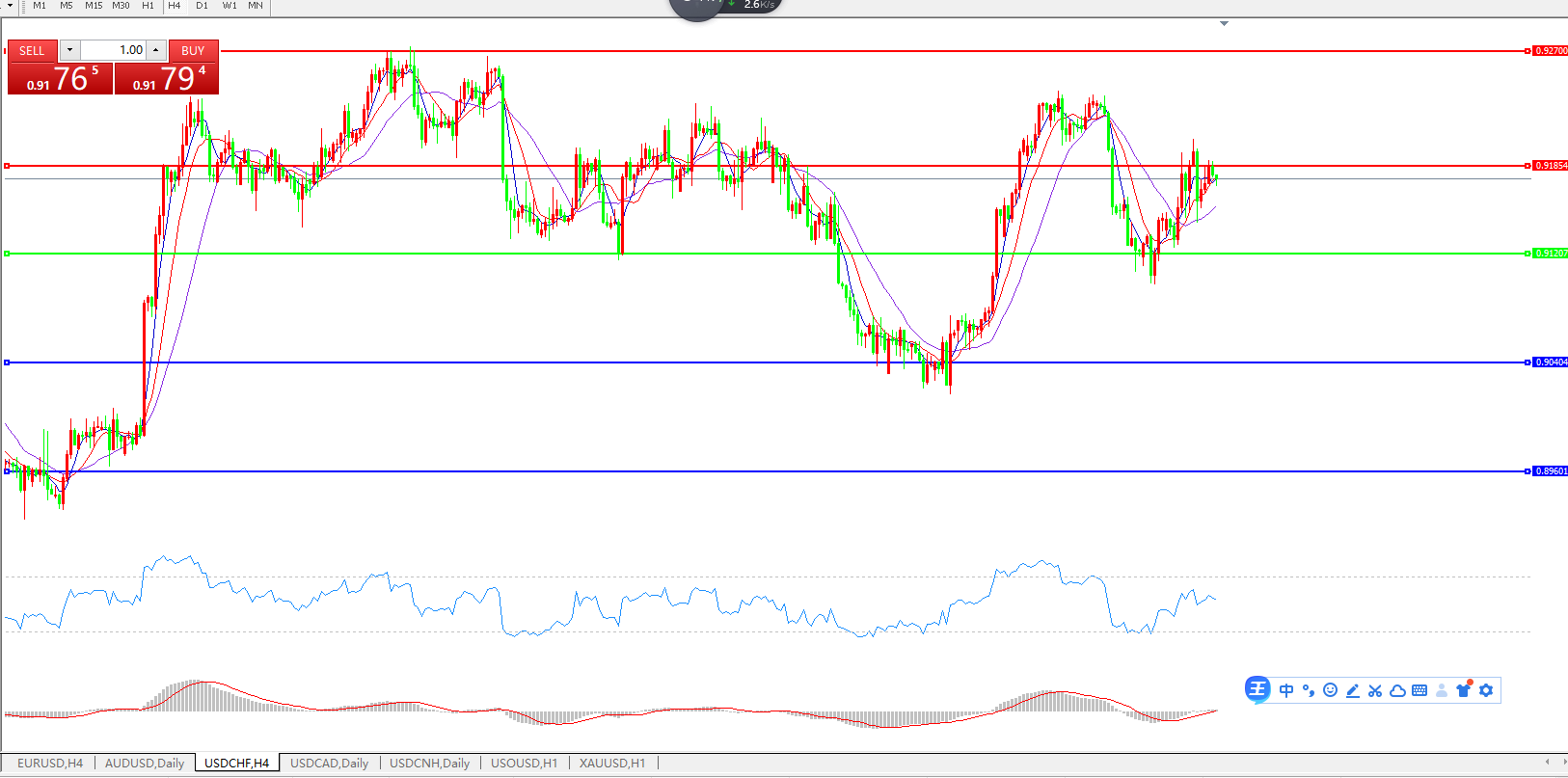
Task: Increase lot volume with up arrow
Action: [x=155, y=50]
